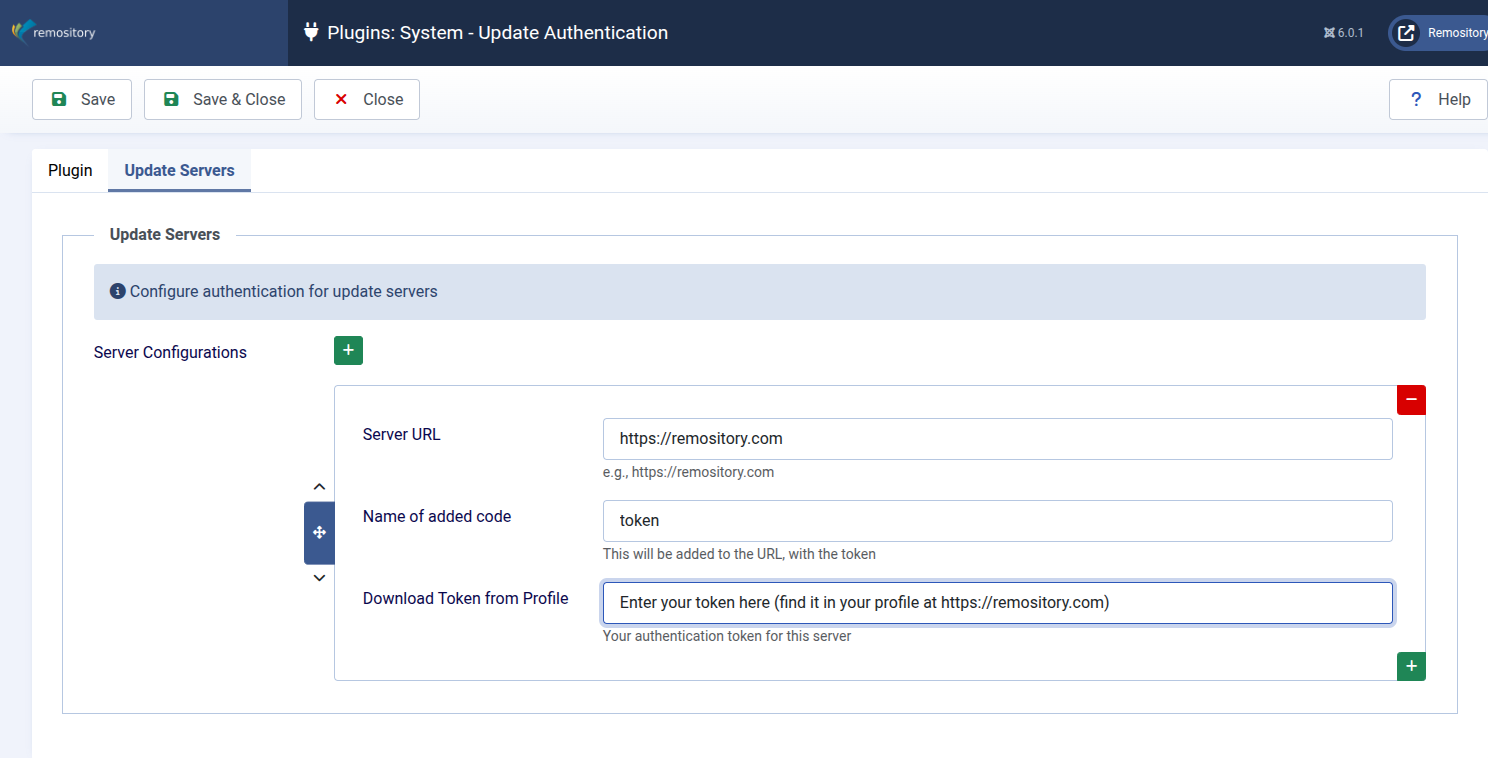Switch to the Plugin tab
Viewport: 1488px width, 758px height.
tap(70, 171)
